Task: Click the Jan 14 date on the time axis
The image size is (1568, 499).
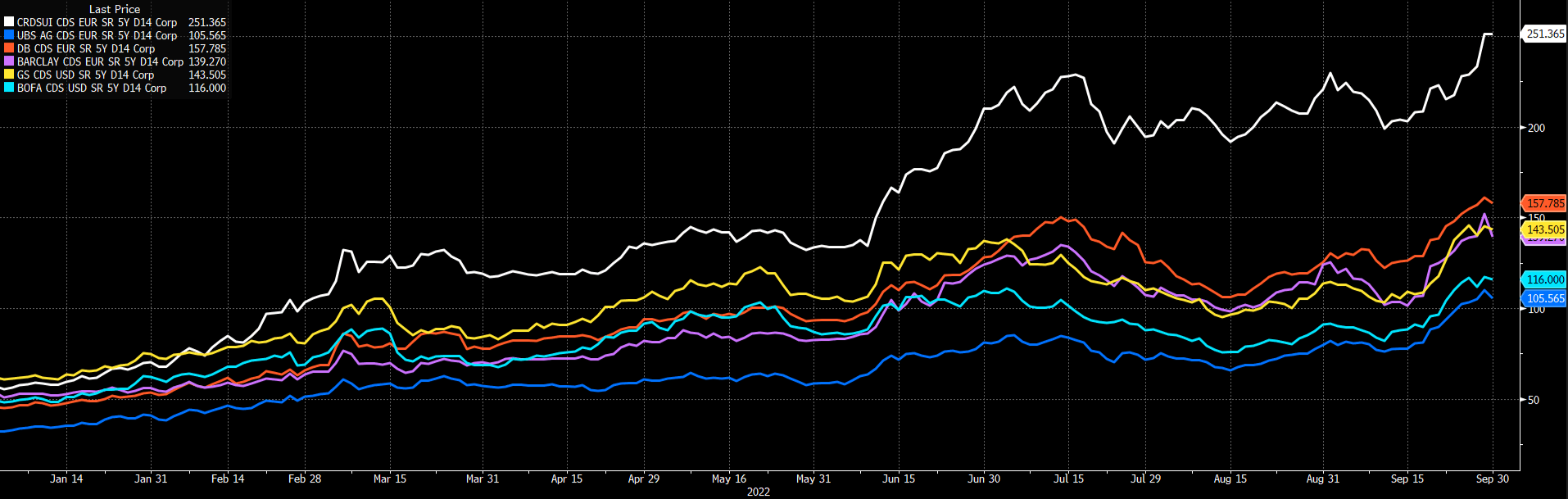Action: 66,479
